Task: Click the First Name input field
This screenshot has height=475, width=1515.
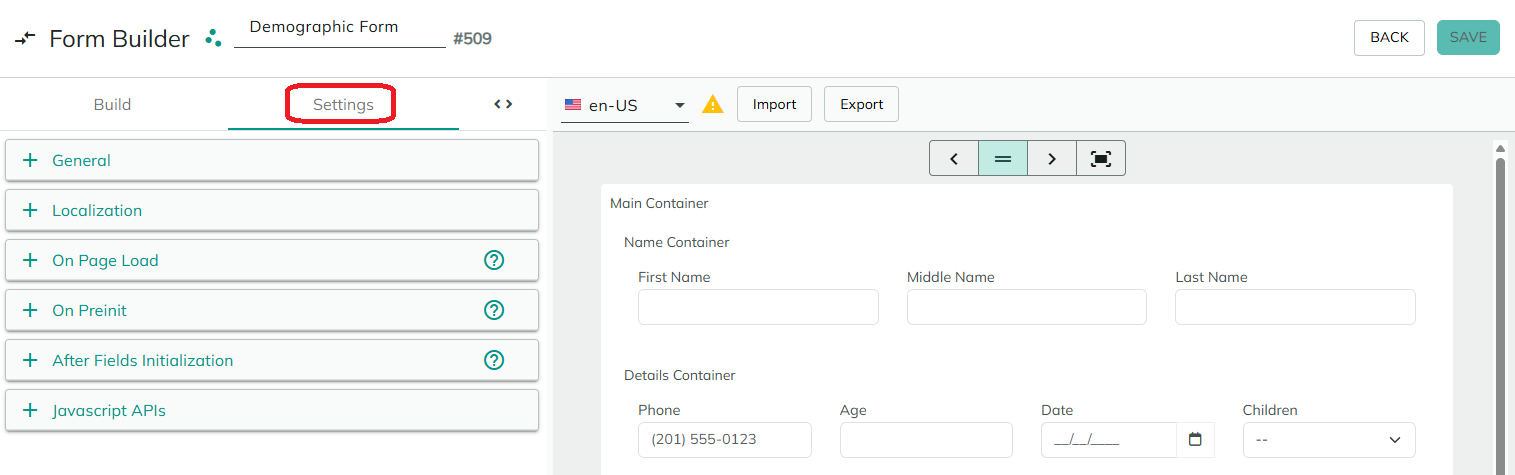Action: click(758, 307)
